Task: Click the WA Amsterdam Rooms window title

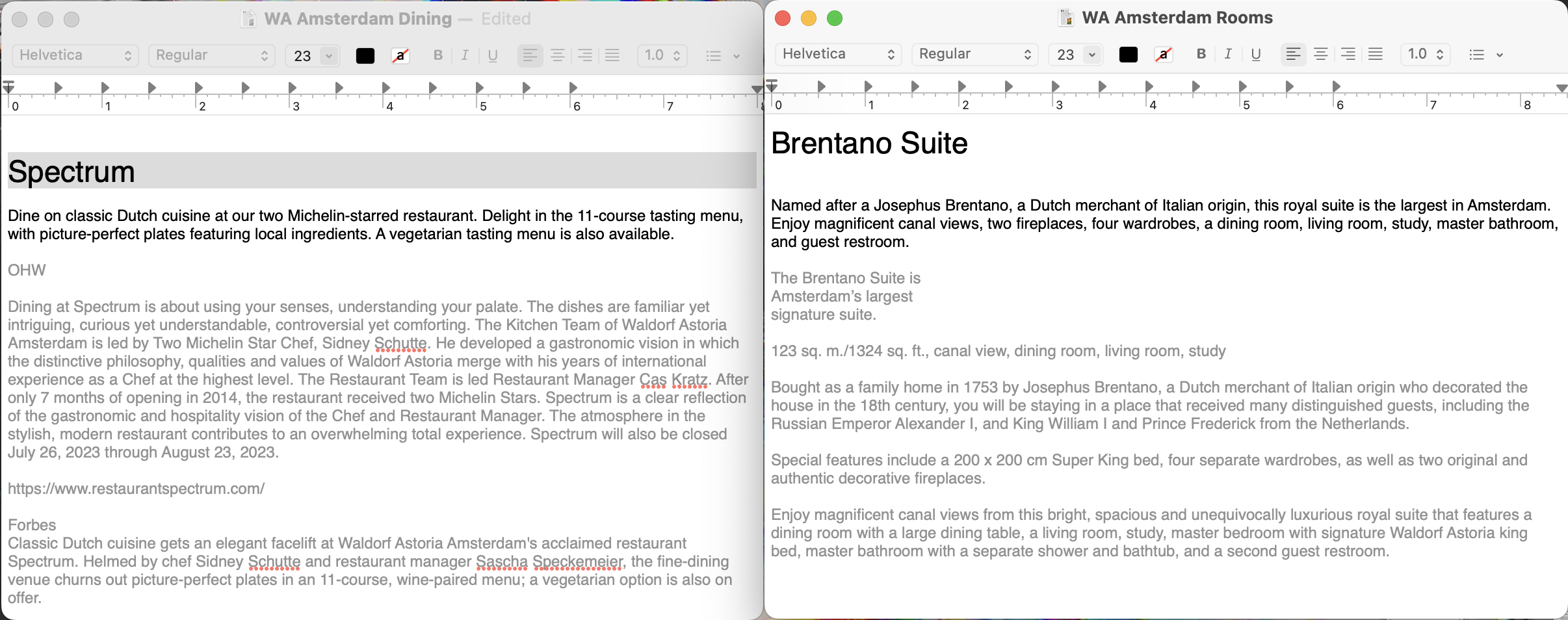Action: 1177,18
